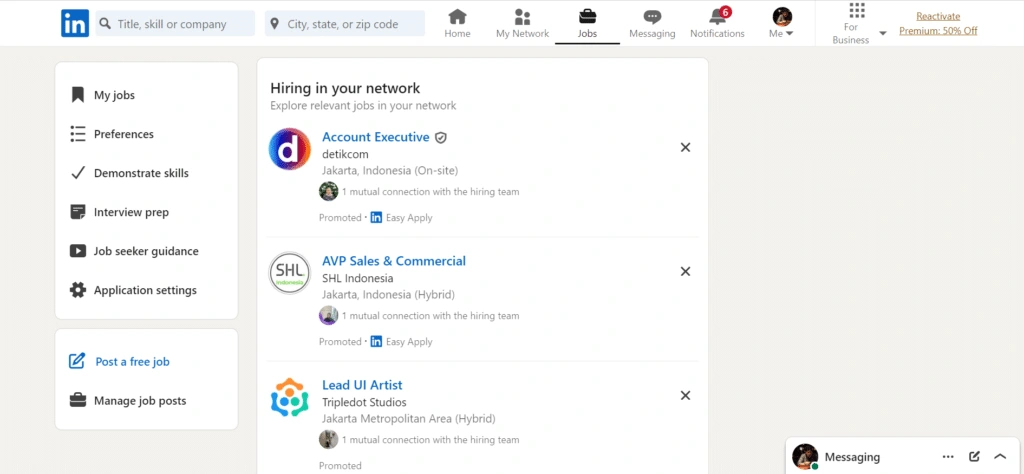Compose new message from Messaging bar
Image resolution: width=1024 pixels, height=474 pixels.
pyautogui.click(x=974, y=457)
